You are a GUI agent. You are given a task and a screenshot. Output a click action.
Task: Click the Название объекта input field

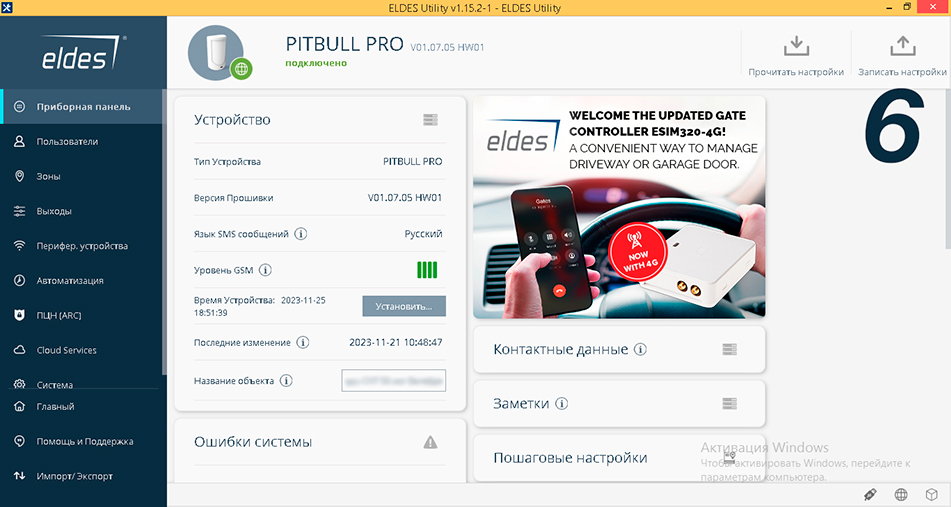[x=394, y=381]
